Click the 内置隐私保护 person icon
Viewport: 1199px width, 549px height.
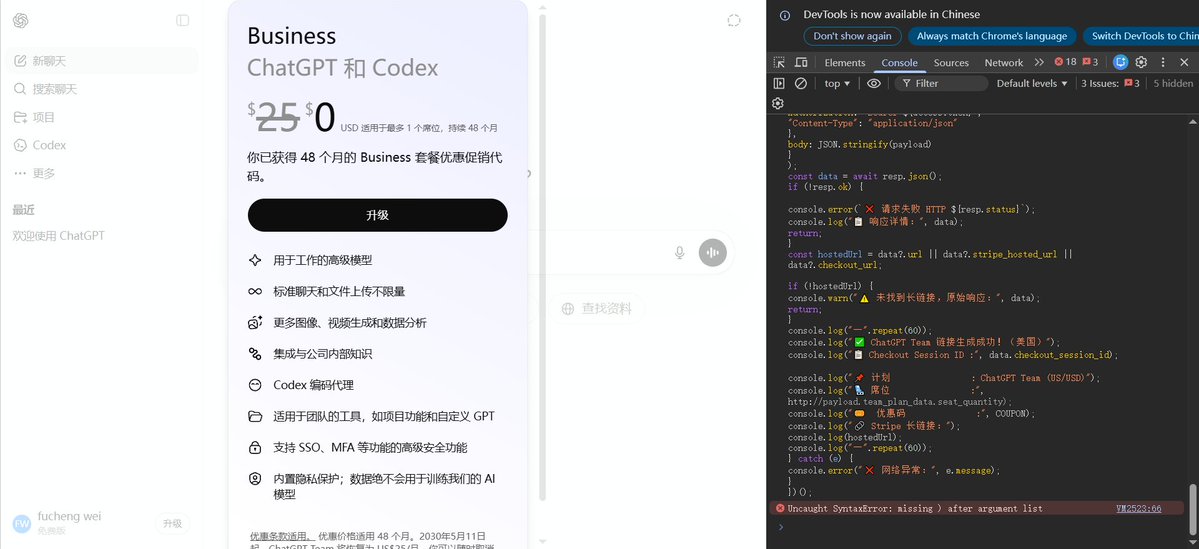coord(255,479)
